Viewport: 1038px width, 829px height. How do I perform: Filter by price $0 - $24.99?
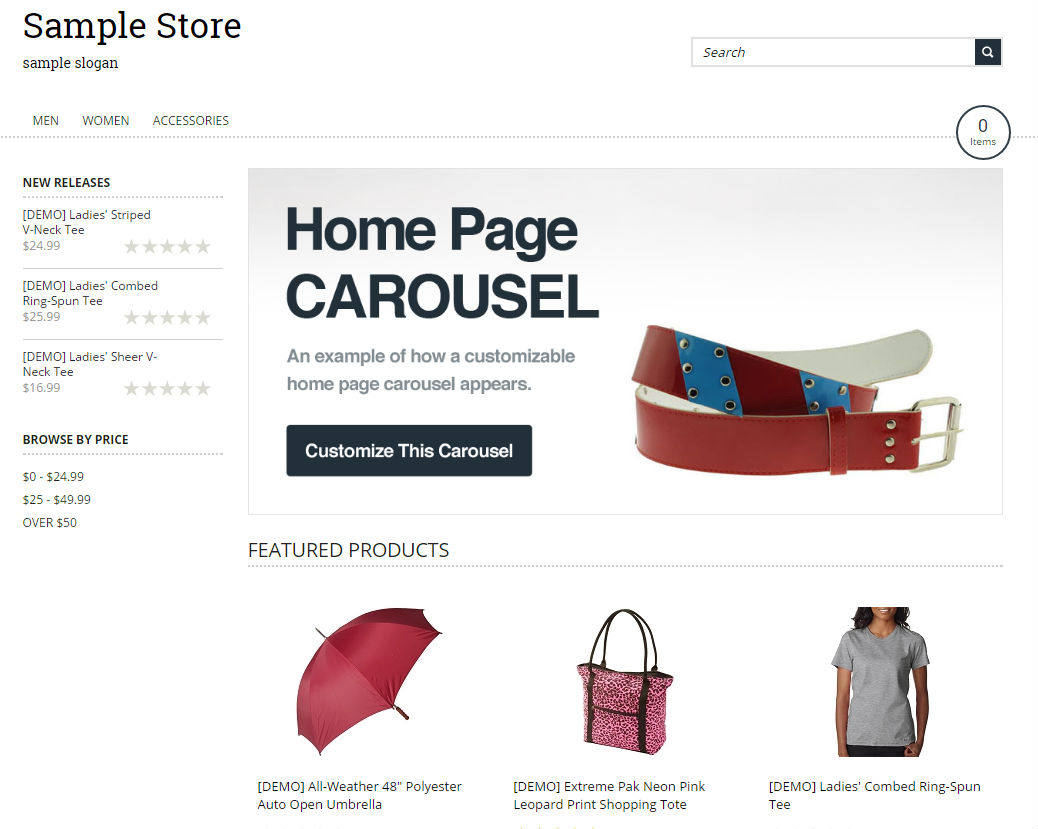53,477
